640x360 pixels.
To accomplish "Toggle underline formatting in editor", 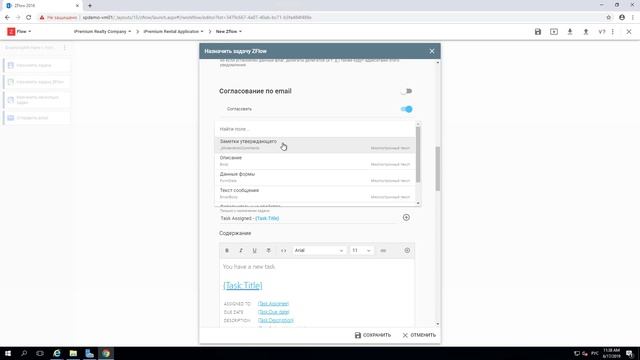I will (x=254, y=250).
